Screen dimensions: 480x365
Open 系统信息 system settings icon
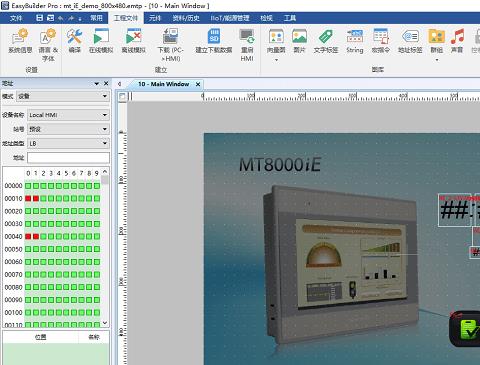point(20,37)
